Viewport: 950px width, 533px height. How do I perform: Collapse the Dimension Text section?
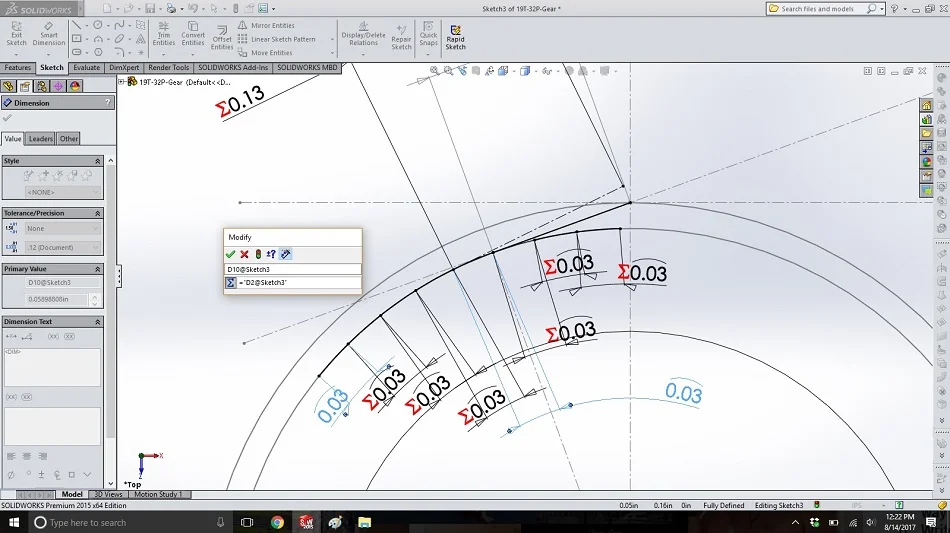pyautogui.click(x=98, y=322)
